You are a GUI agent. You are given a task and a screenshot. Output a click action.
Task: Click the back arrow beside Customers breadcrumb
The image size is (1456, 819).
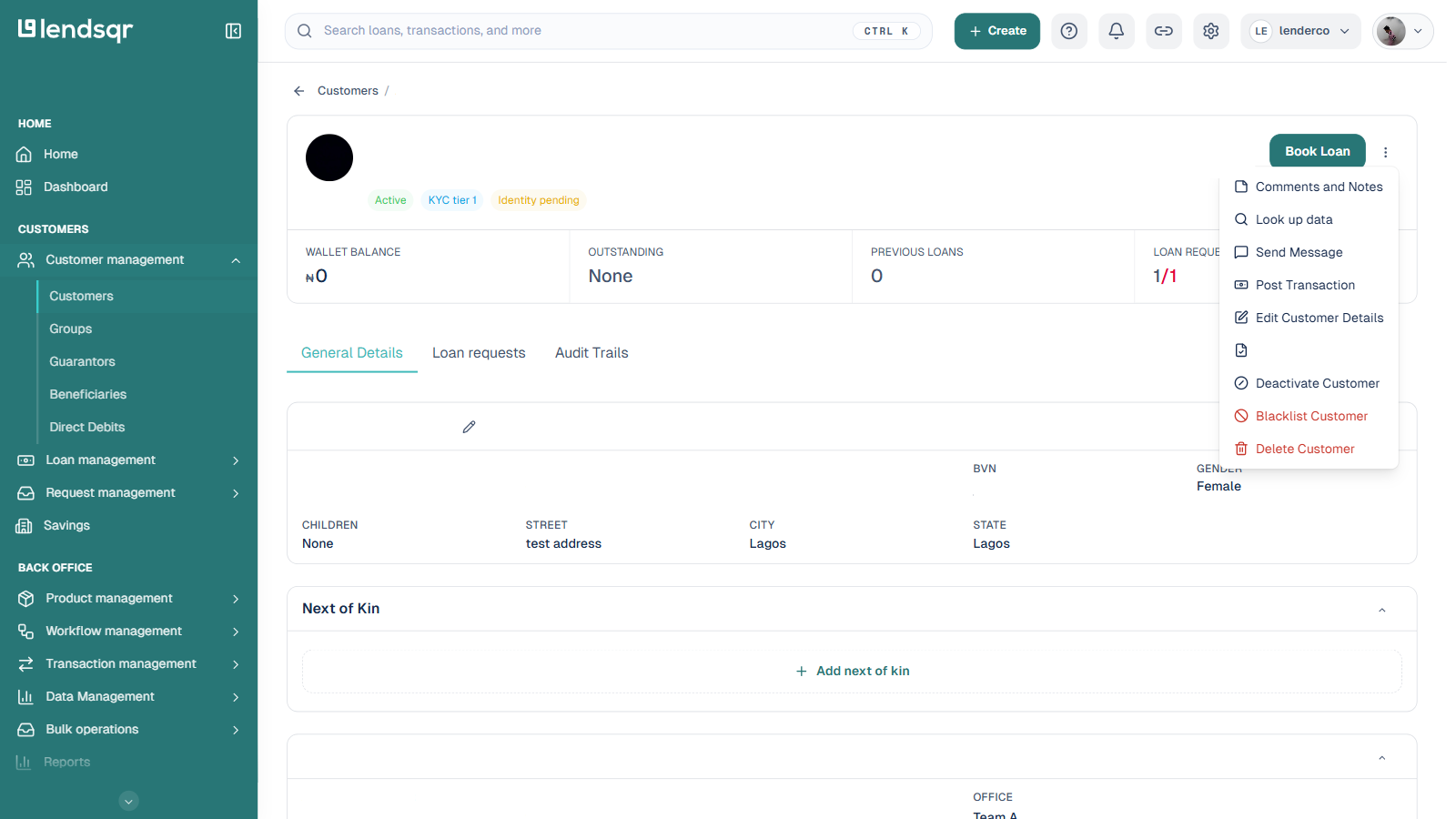point(298,91)
